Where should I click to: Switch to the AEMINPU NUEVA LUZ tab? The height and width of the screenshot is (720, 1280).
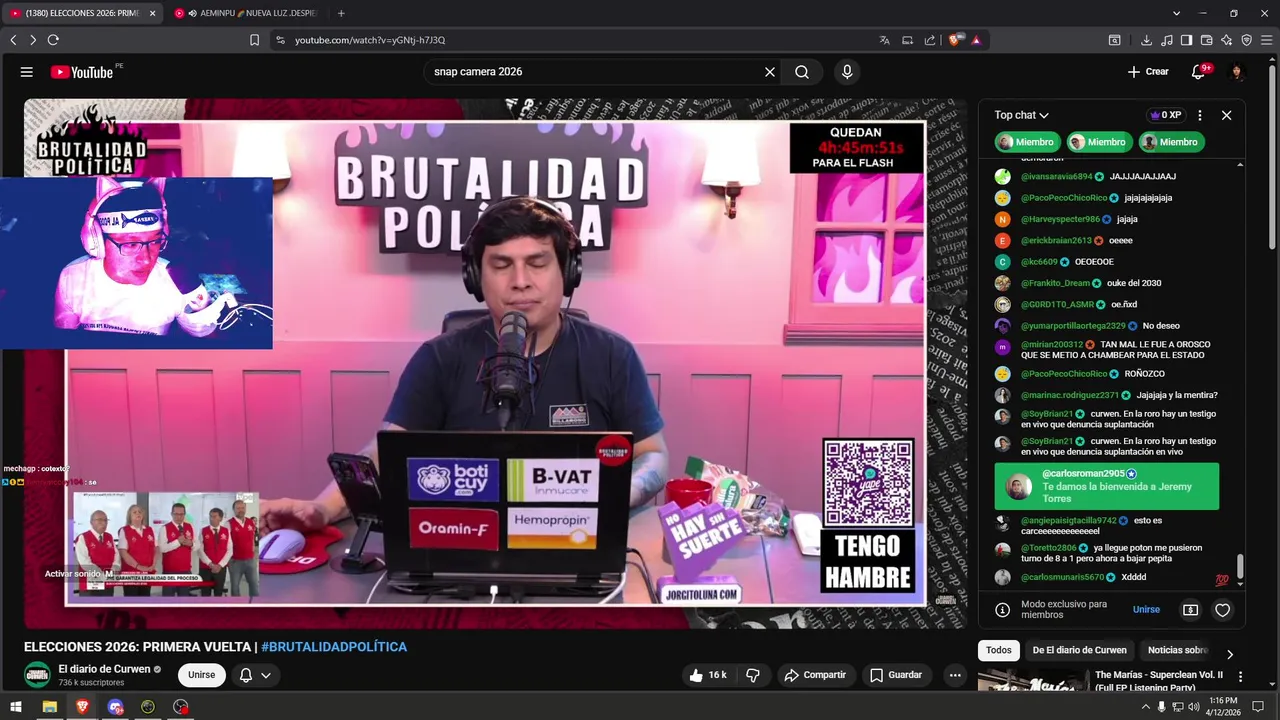tap(246, 13)
